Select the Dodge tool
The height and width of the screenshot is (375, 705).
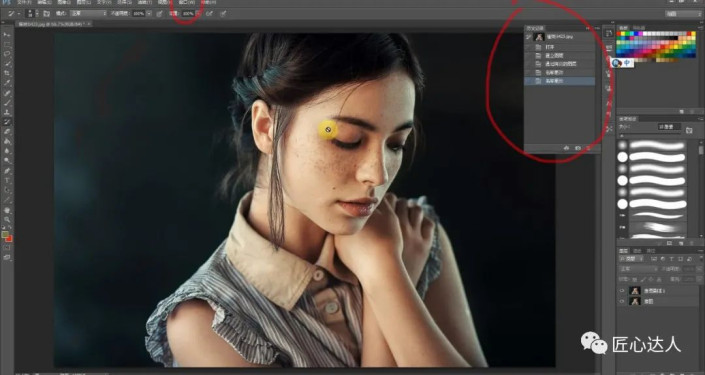(7, 161)
